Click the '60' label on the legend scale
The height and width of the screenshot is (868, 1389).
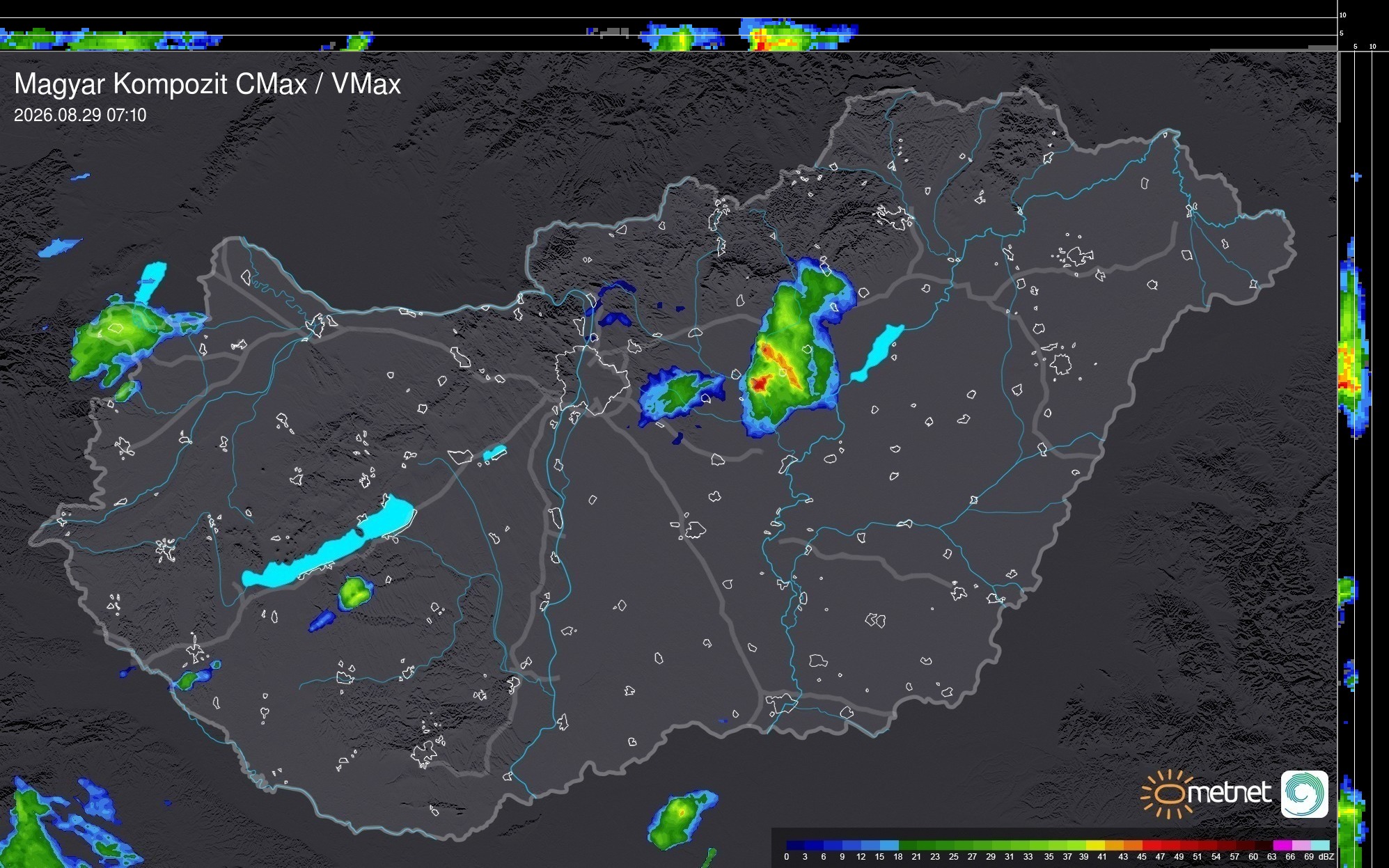click(x=1253, y=857)
